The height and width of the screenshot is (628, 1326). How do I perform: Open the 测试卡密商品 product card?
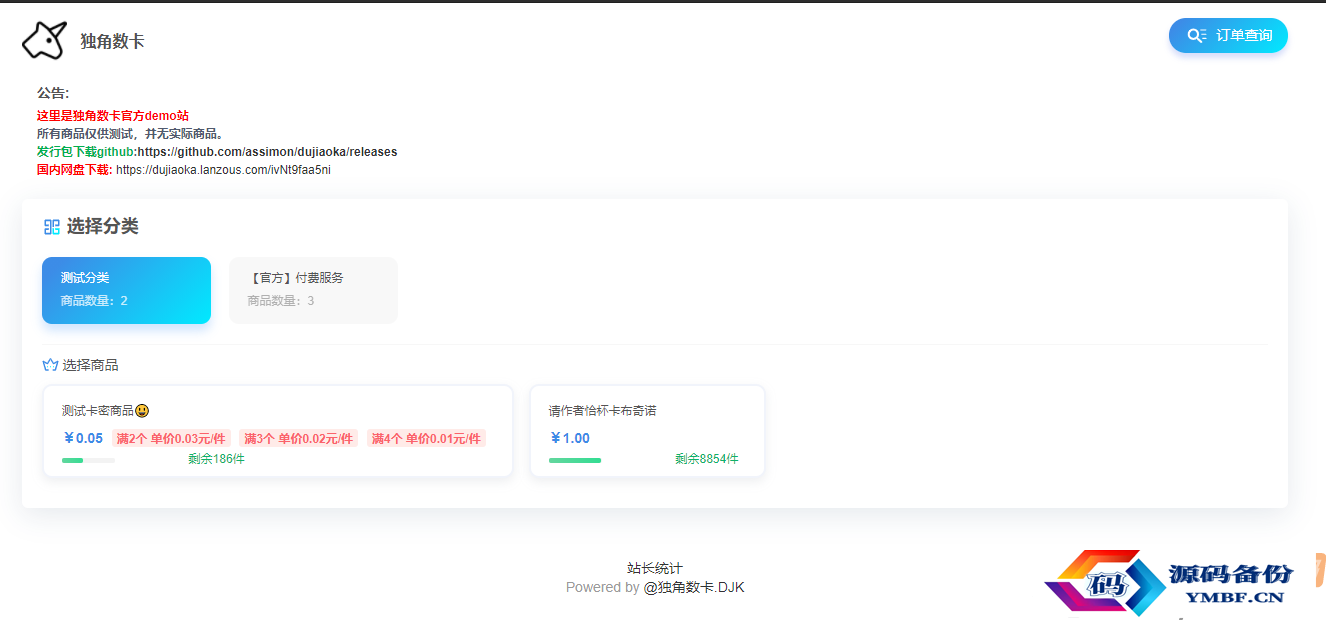tap(278, 431)
